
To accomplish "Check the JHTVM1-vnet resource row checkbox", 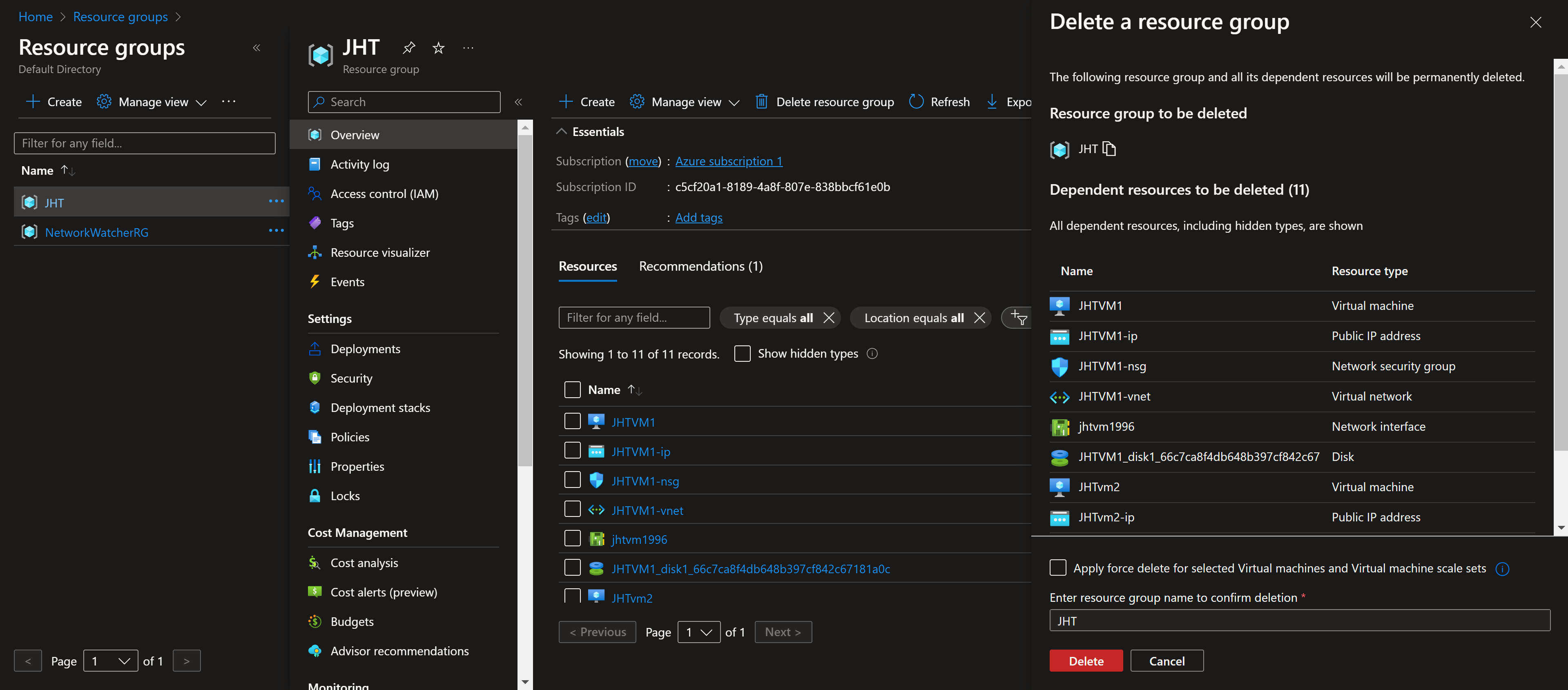I will (x=572, y=509).
